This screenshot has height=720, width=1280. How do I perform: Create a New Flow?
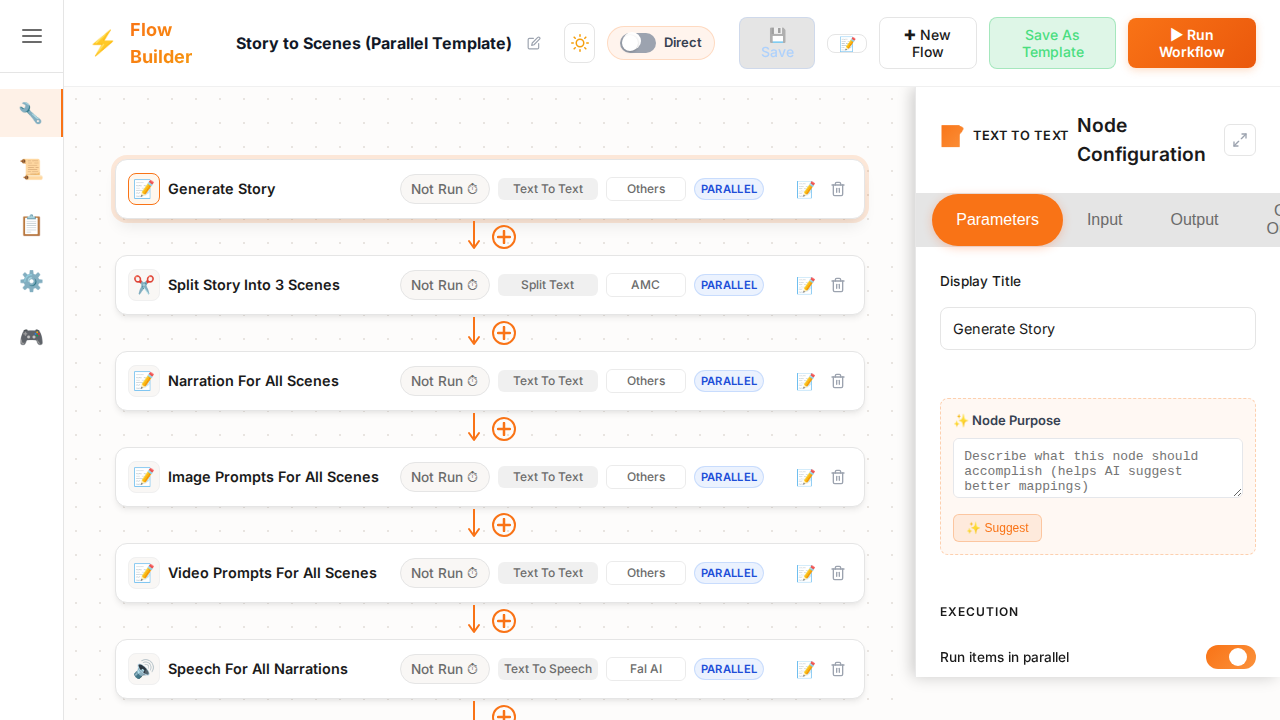[927, 43]
